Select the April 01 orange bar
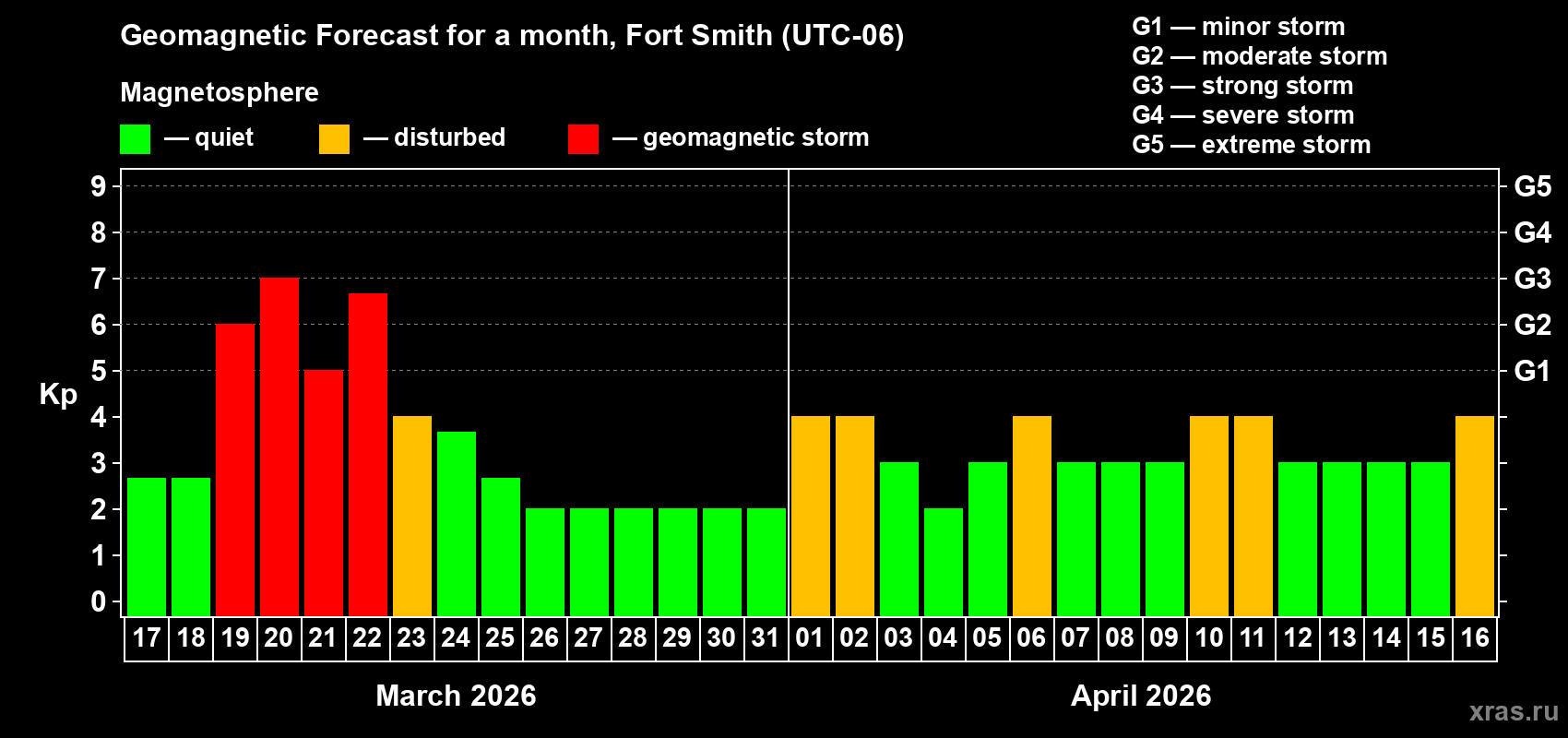This screenshot has width=1568, height=738. pos(811,517)
